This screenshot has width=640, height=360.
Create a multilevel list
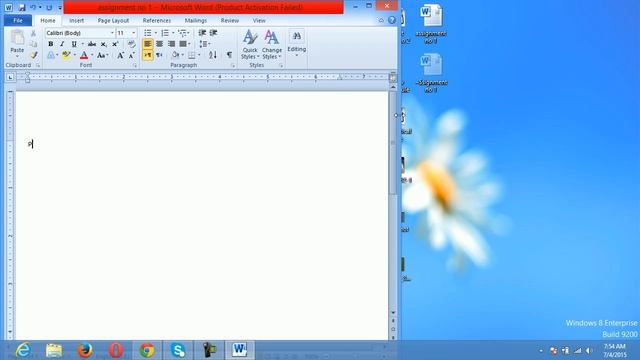[x=182, y=33]
